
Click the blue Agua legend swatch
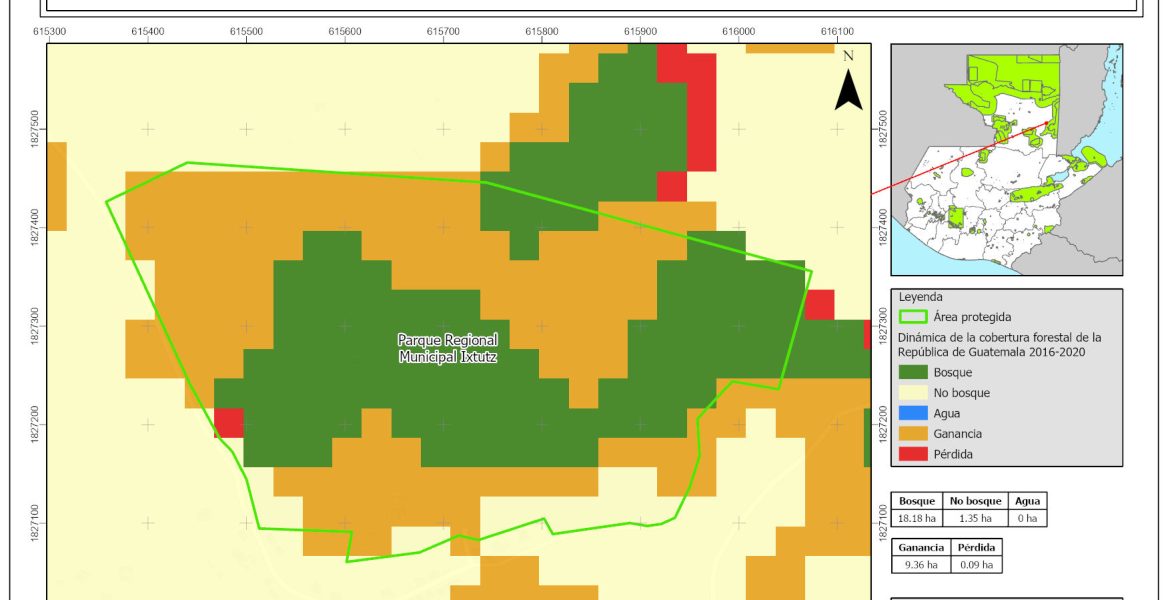[914, 413]
